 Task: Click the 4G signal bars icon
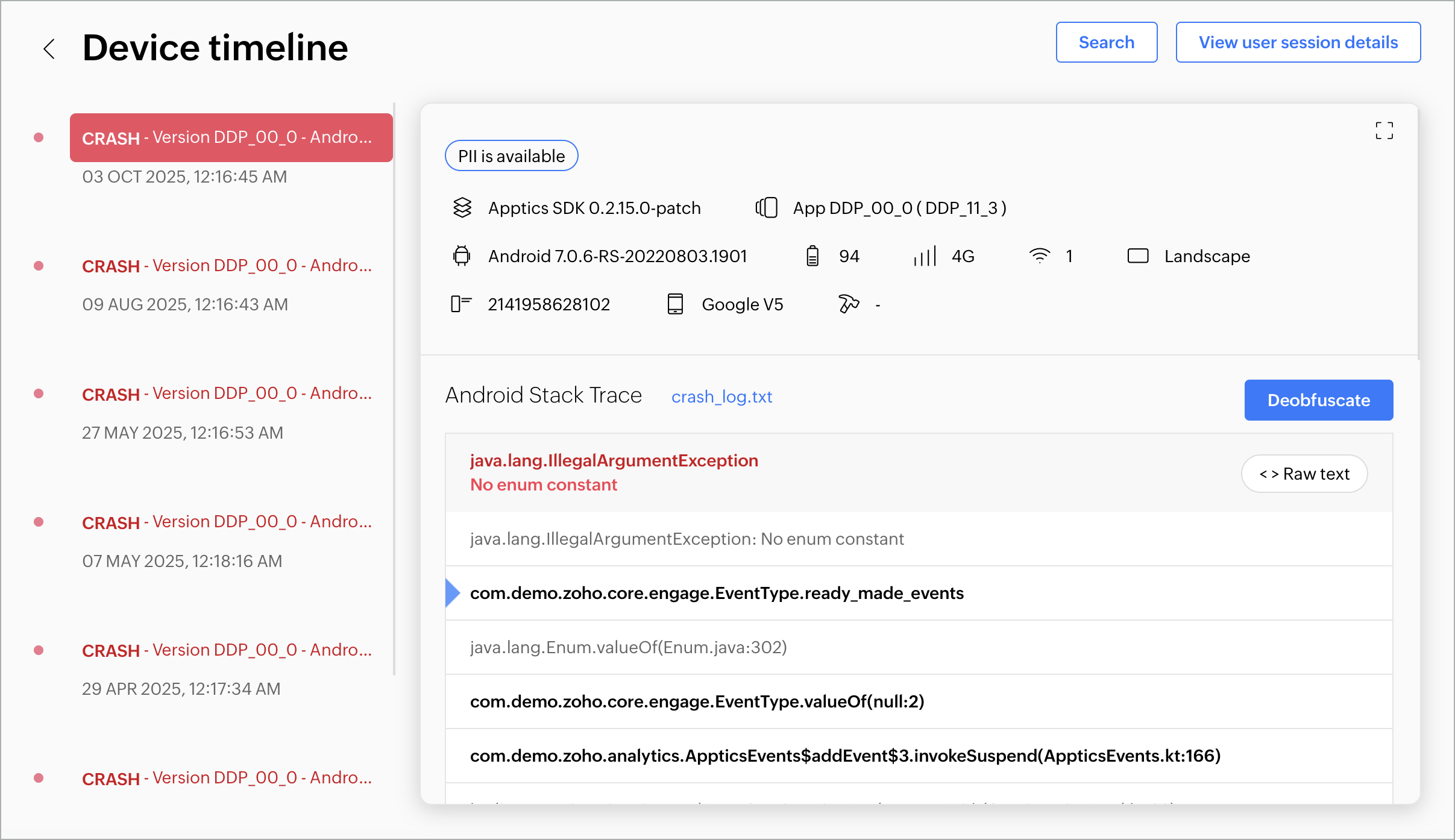(x=925, y=256)
